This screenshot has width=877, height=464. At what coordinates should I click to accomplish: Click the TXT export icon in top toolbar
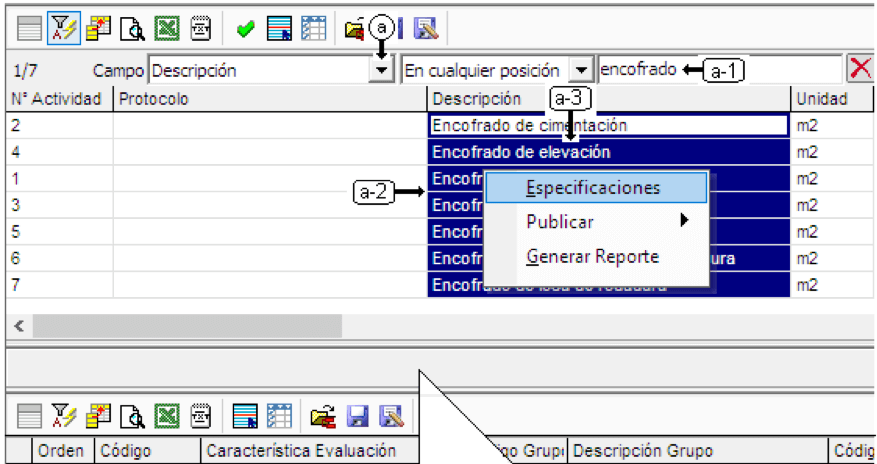tap(201, 29)
